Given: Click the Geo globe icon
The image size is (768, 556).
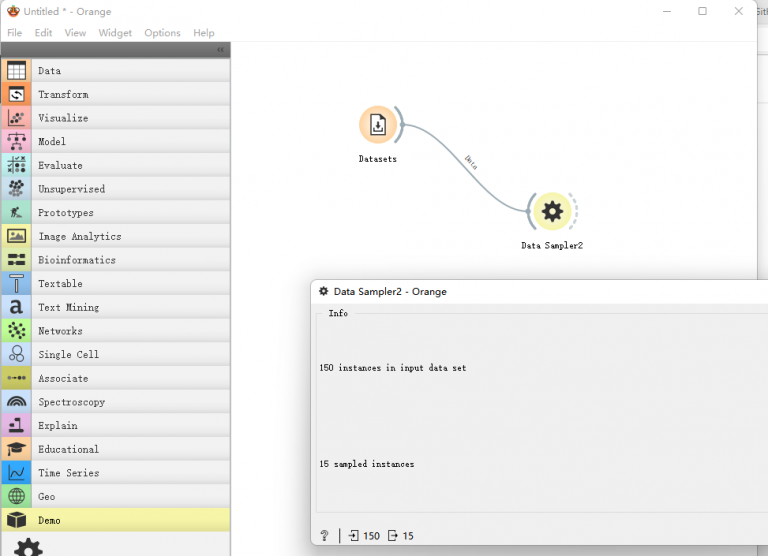Looking at the screenshot, I should (16, 496).
